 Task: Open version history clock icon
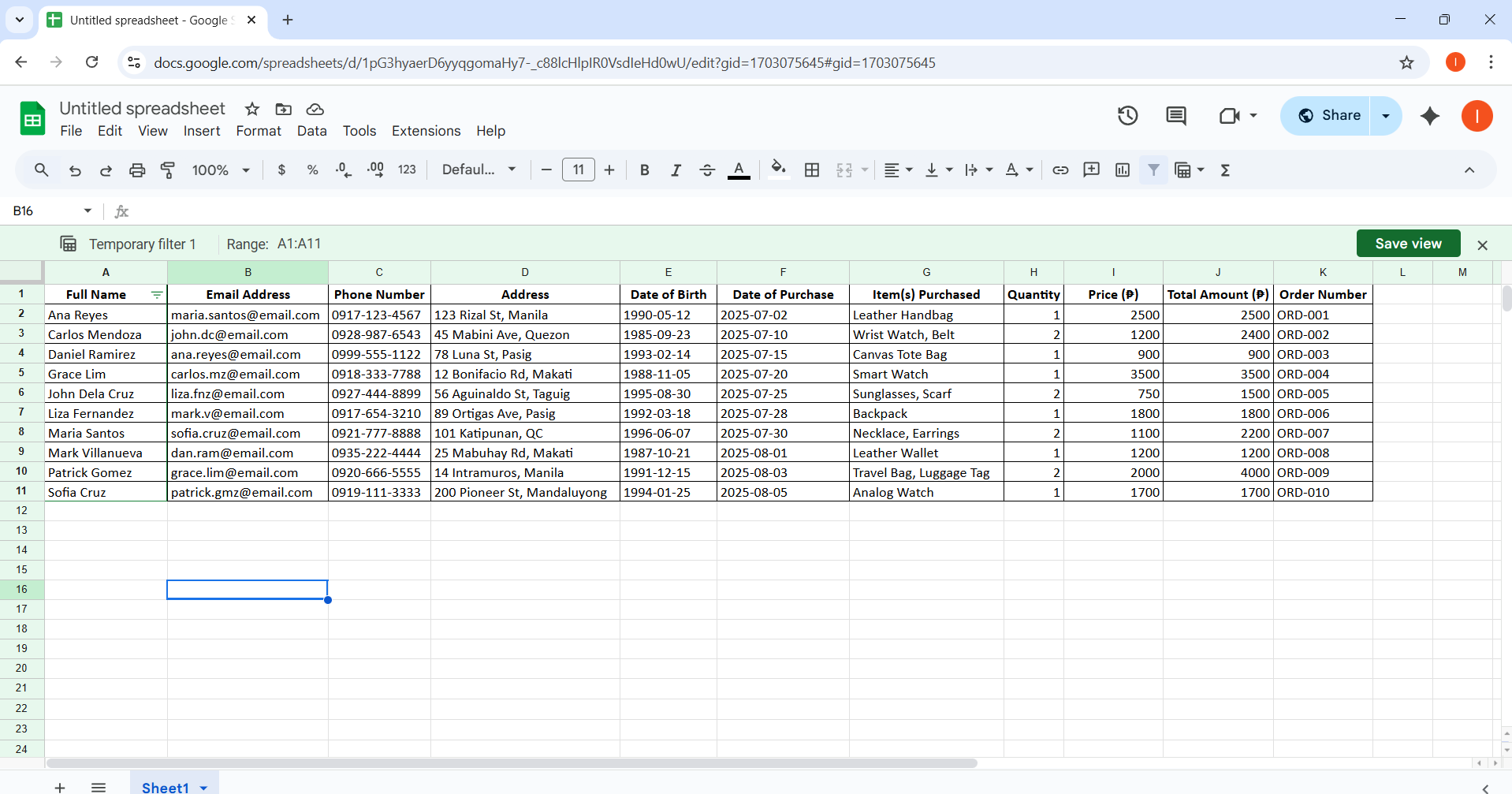pos(1128,116)
